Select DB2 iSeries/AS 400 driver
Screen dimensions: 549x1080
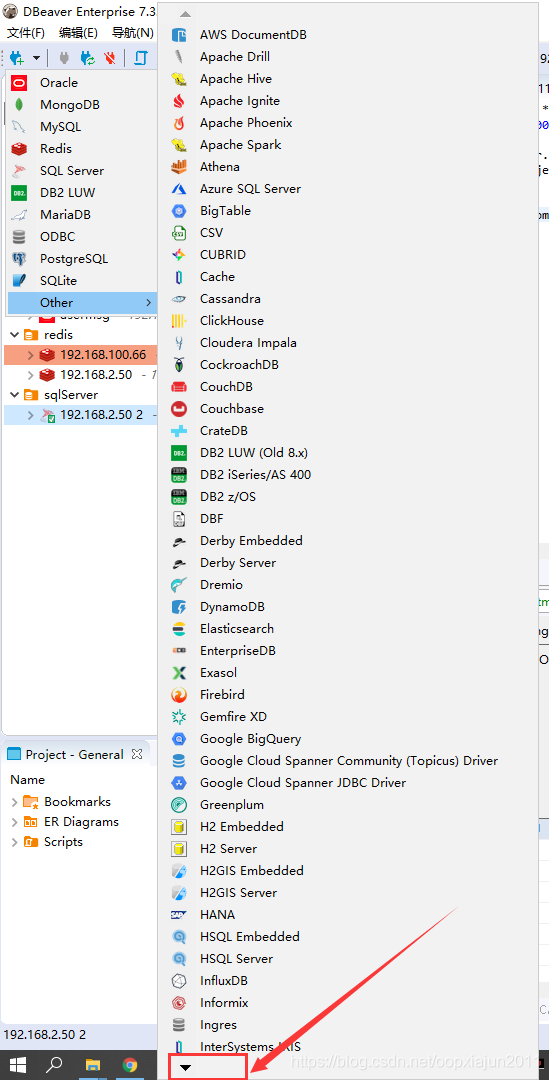coord(349,475)
